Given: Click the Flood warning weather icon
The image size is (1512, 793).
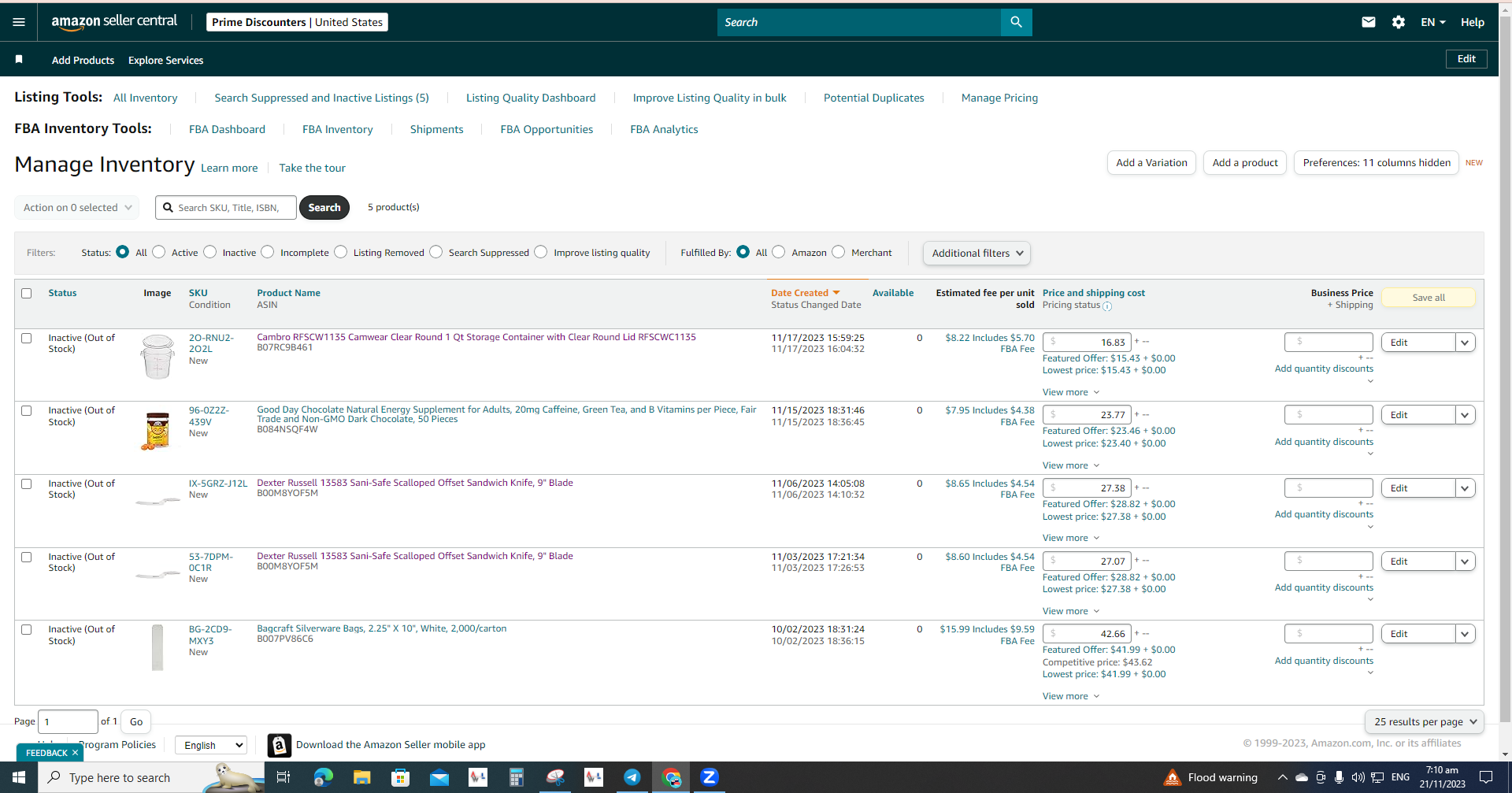Looking at the screenshot, I should (x=1172, y=777).
